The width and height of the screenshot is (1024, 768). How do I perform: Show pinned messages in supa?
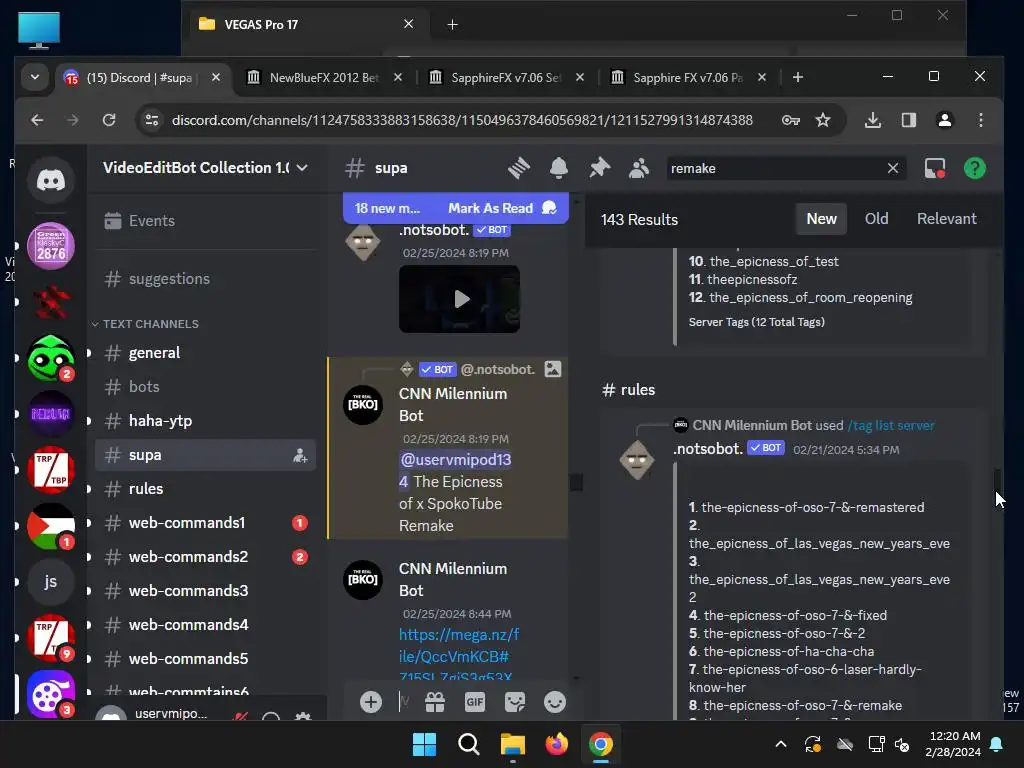(x=599, y=168)
